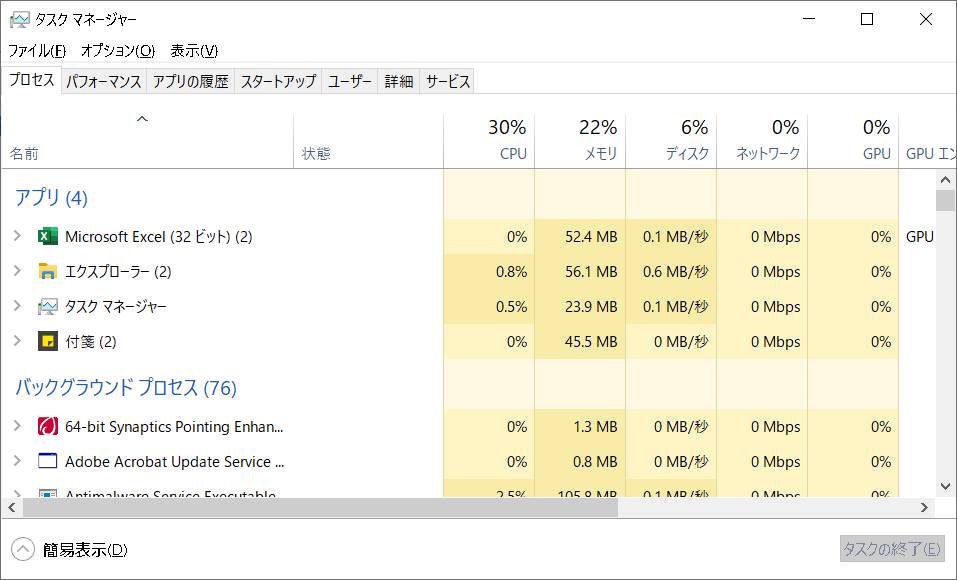
Task: Expand the Microsoft Excel process group
Action: tap(17, 236)
